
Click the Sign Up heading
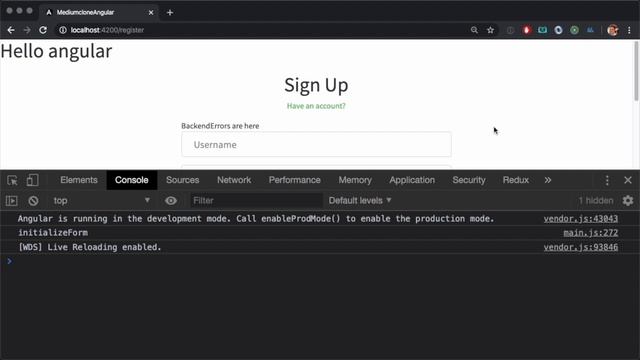(316, 85)
